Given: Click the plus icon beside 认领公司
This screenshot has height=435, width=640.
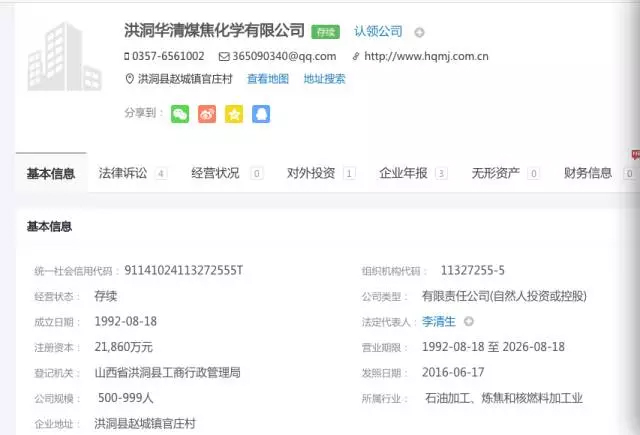Looking at the screenshot, I should coord(419,32).
